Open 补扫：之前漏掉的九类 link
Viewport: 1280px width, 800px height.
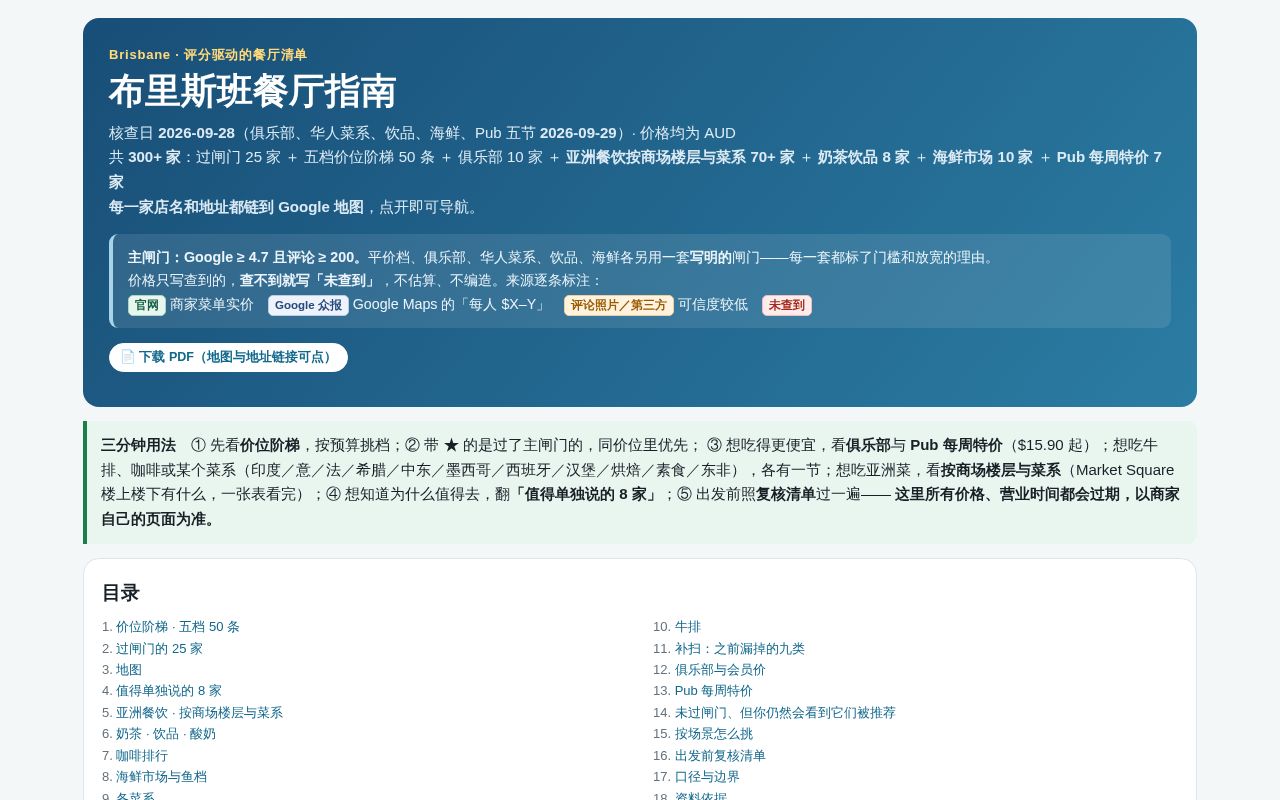click(740, 648)
